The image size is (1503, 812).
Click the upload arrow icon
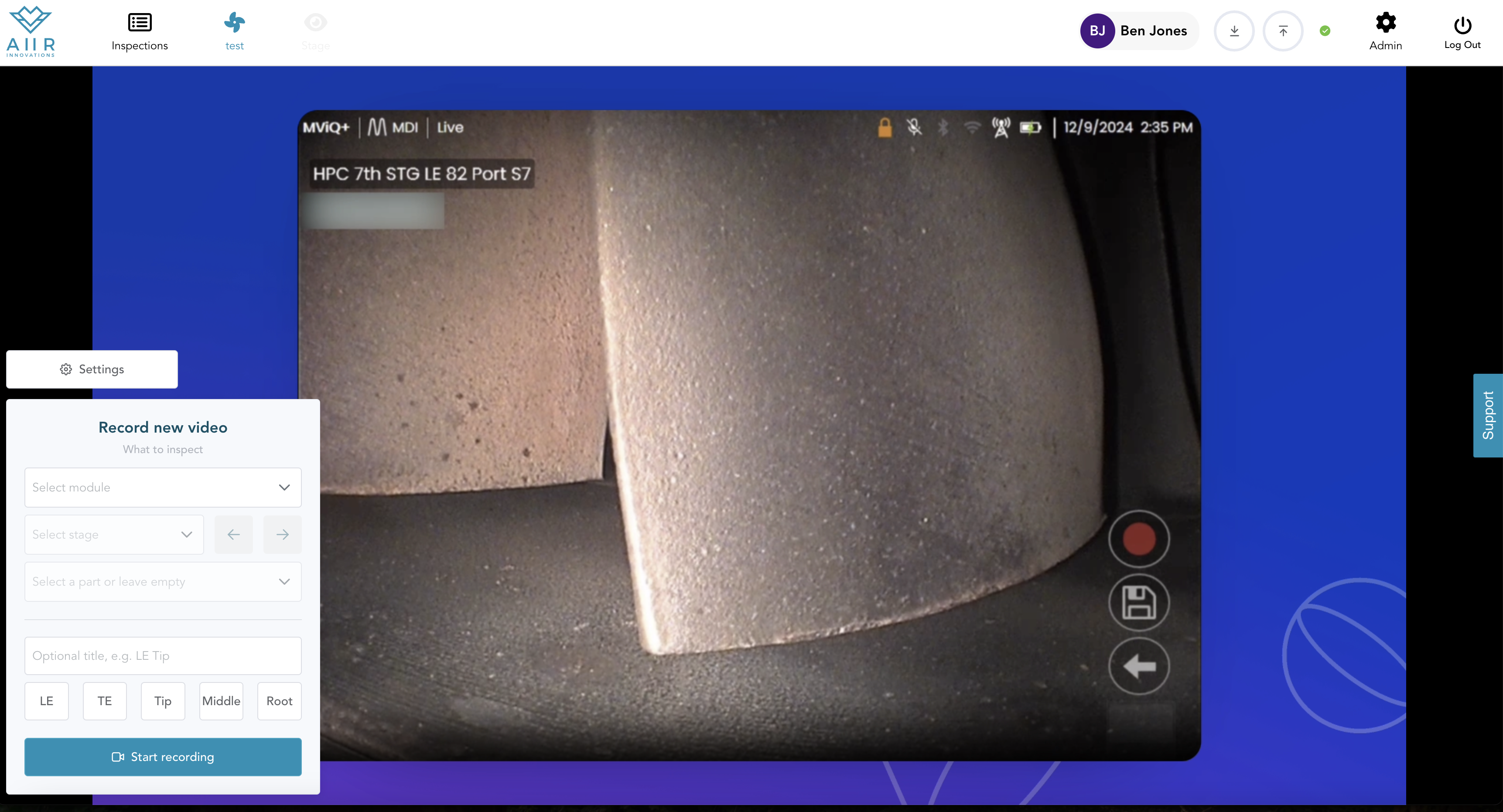coord(1282,31)
